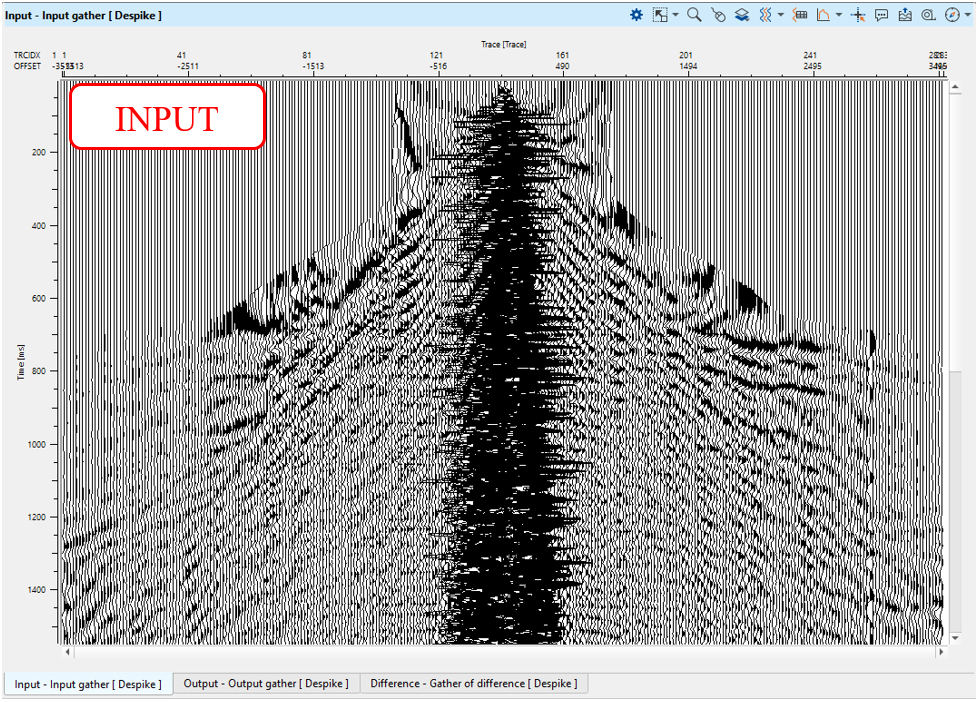Select the wiggle trace display icon
The height and width of the screenshot is (702, 979).
pos(766,15)
